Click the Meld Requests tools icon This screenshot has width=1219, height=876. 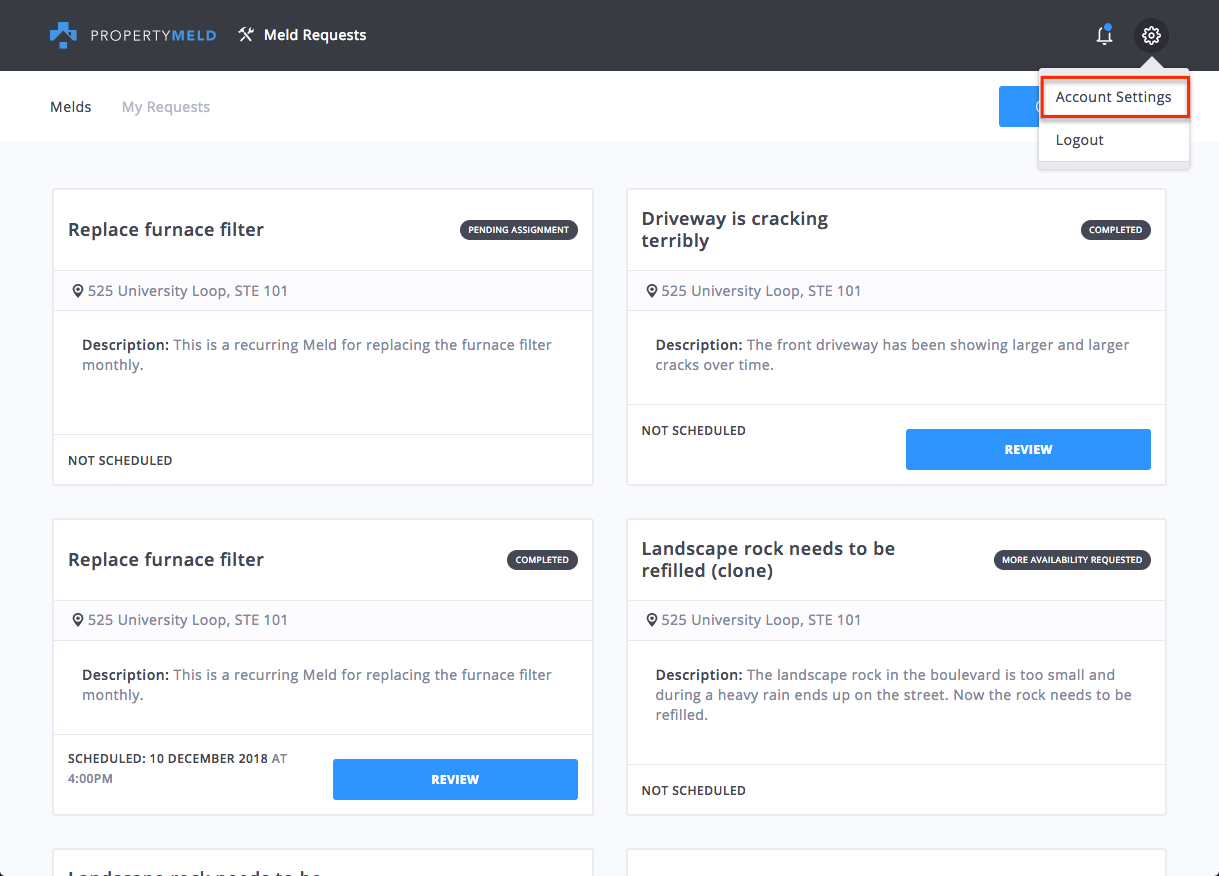(x=246, y=35)
